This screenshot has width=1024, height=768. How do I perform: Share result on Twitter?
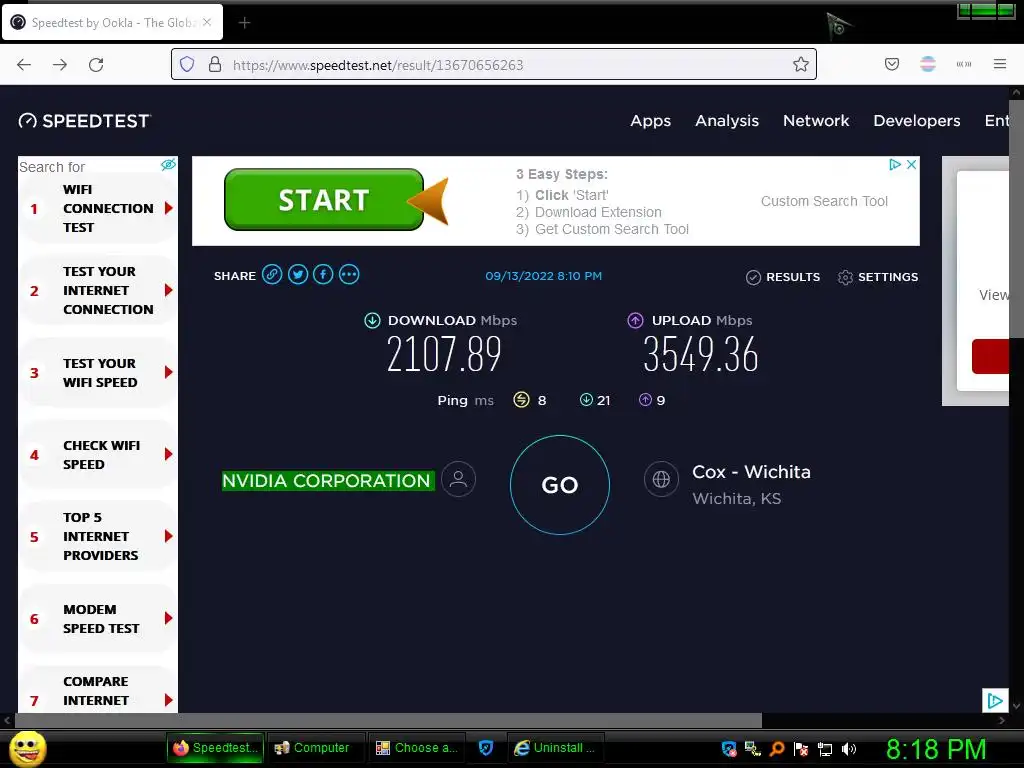point(298,275)
